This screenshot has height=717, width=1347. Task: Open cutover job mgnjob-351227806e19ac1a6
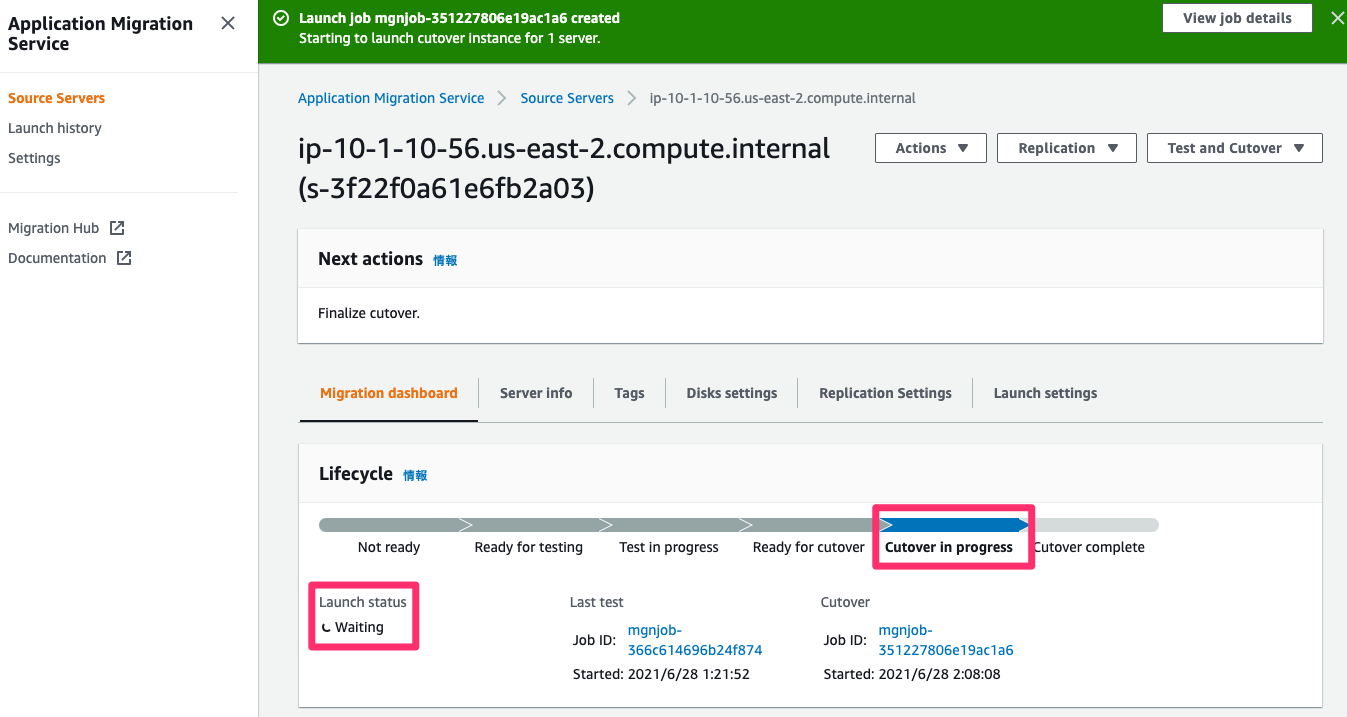click(x=946, y=640)
